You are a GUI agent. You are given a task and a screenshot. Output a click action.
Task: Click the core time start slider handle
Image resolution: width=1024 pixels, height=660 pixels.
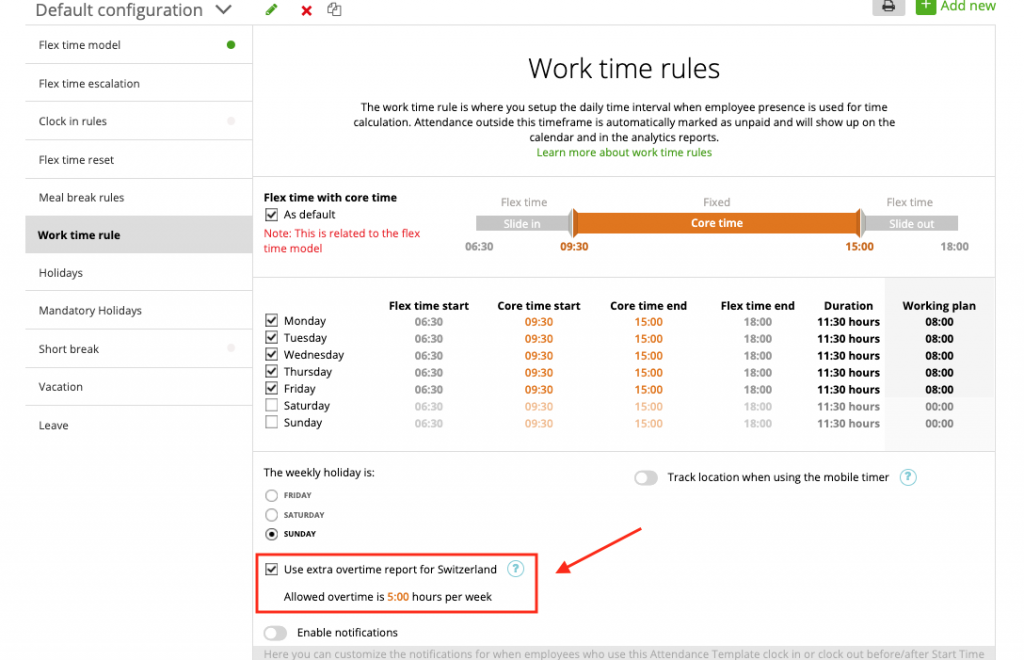tap(573, 223)
